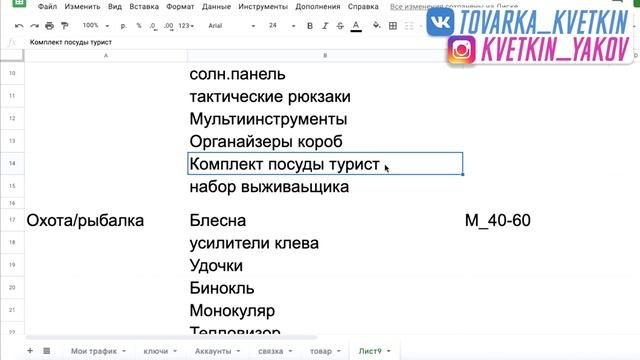Switch to the Мои трафик sheet tab
640x360 pixels.
(x=93, y=351)
